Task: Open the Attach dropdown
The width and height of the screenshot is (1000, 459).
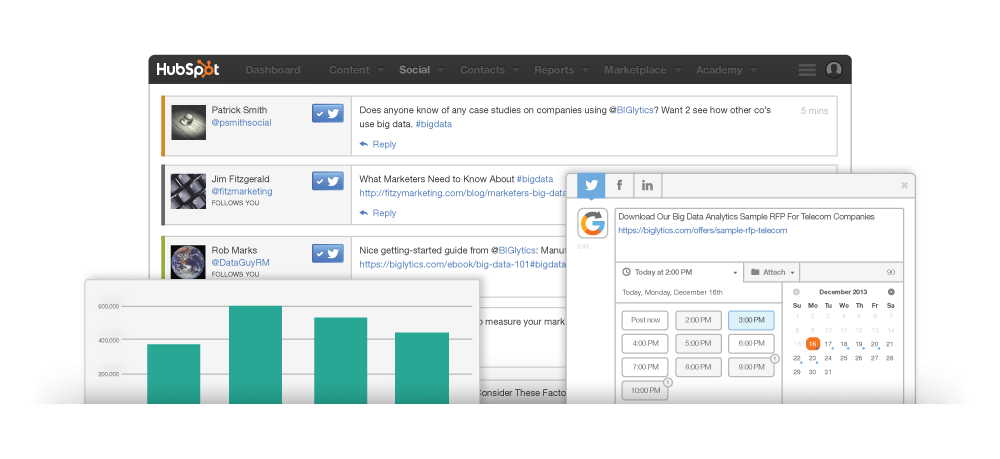Action: (772, 272)
